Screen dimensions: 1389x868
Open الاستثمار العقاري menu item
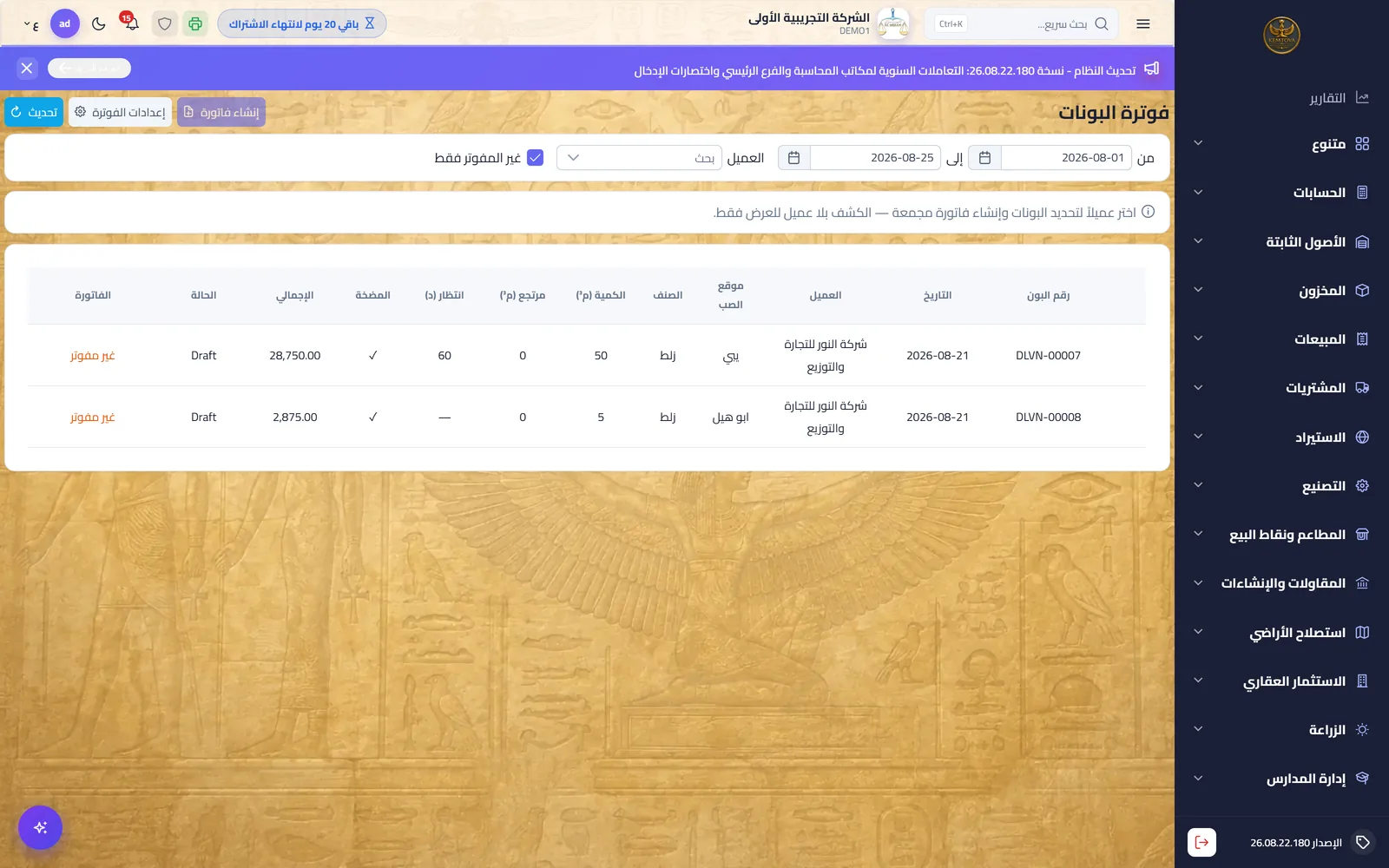click(1282, 681)
